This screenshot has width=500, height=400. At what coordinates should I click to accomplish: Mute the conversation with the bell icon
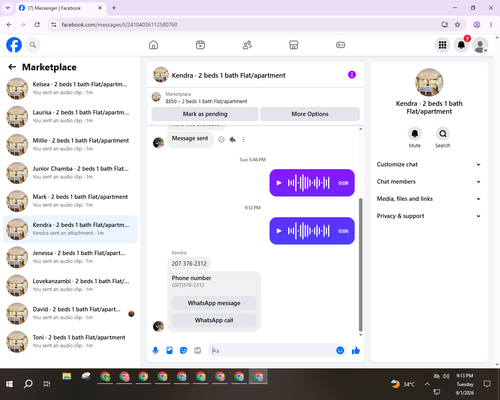[x=415, y=134]
